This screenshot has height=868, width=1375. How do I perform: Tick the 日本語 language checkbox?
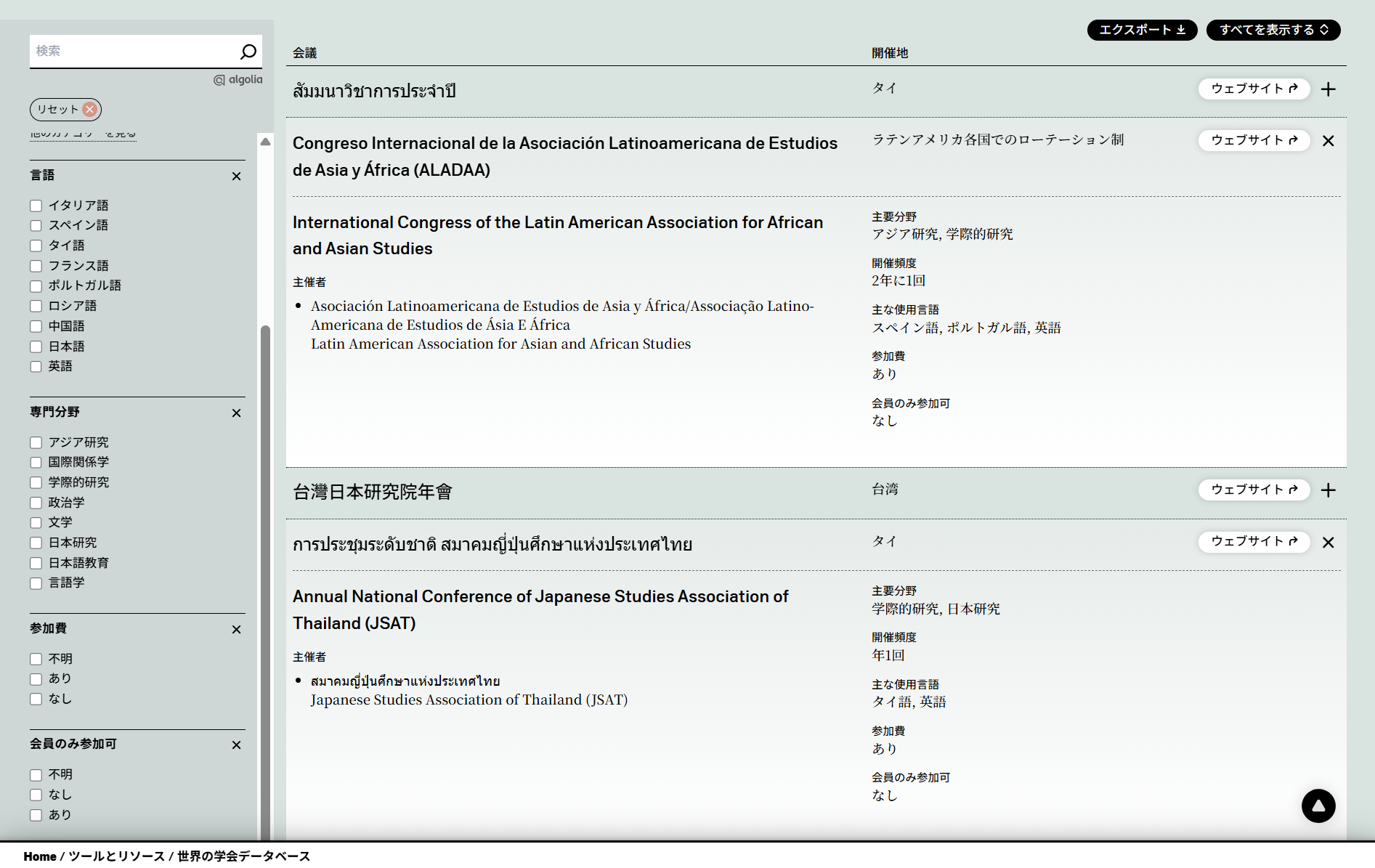(x=36, y=347)
